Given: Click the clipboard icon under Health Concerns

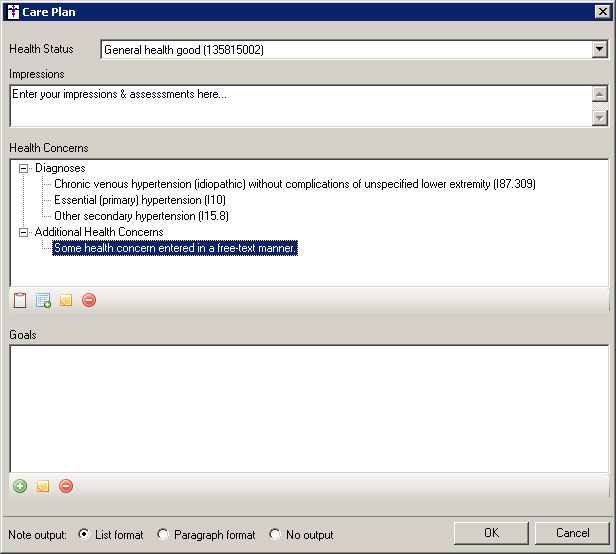Looking at the screenshot, I should coord(19,300).
